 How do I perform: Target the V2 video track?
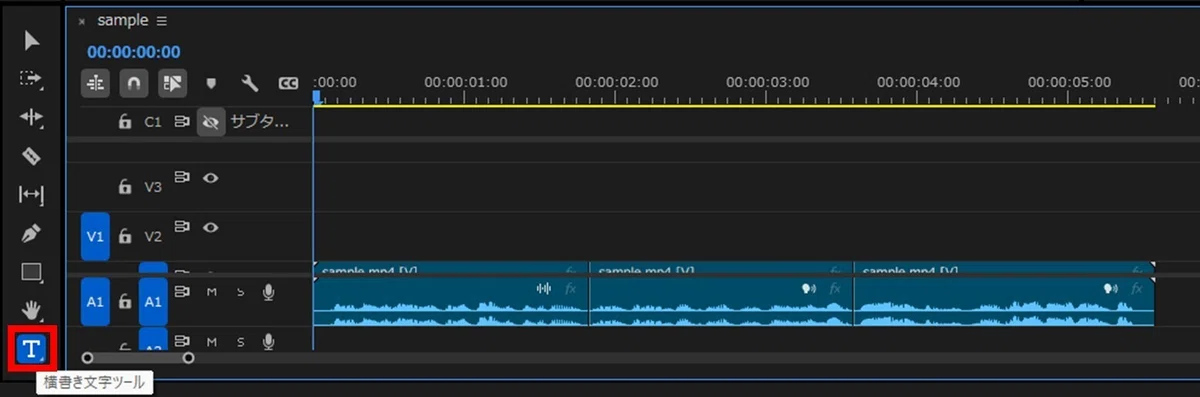tap(153, 237)
